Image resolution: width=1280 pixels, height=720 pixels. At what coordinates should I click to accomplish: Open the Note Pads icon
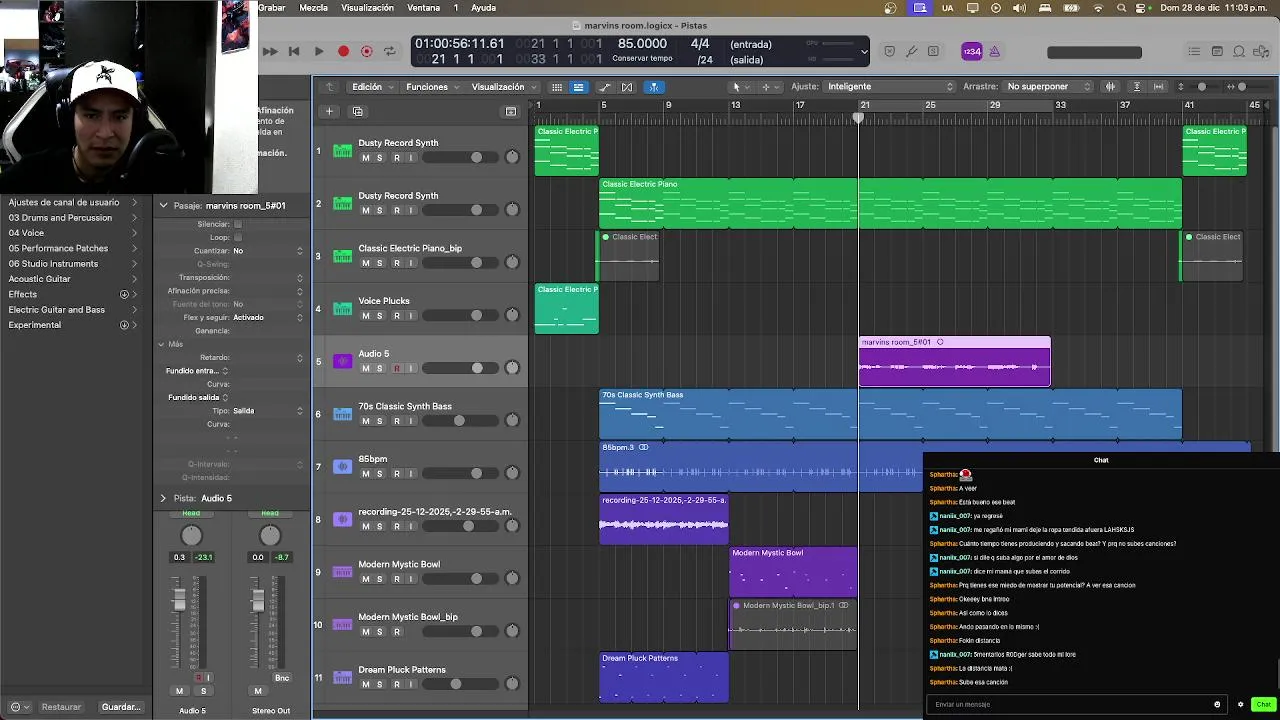[x=1217, y=51]
